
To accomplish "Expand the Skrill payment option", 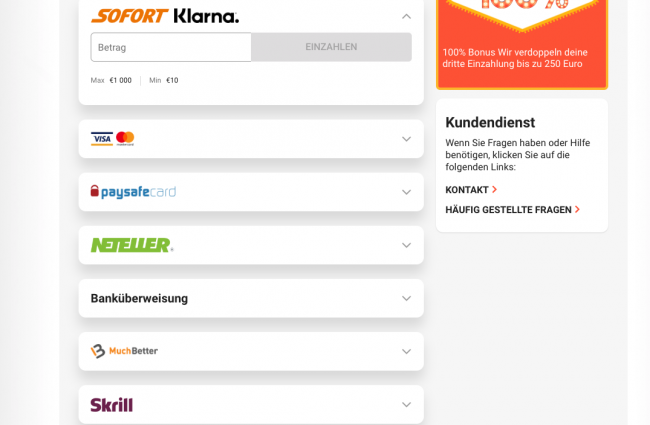I will click(x=406, y=404).
